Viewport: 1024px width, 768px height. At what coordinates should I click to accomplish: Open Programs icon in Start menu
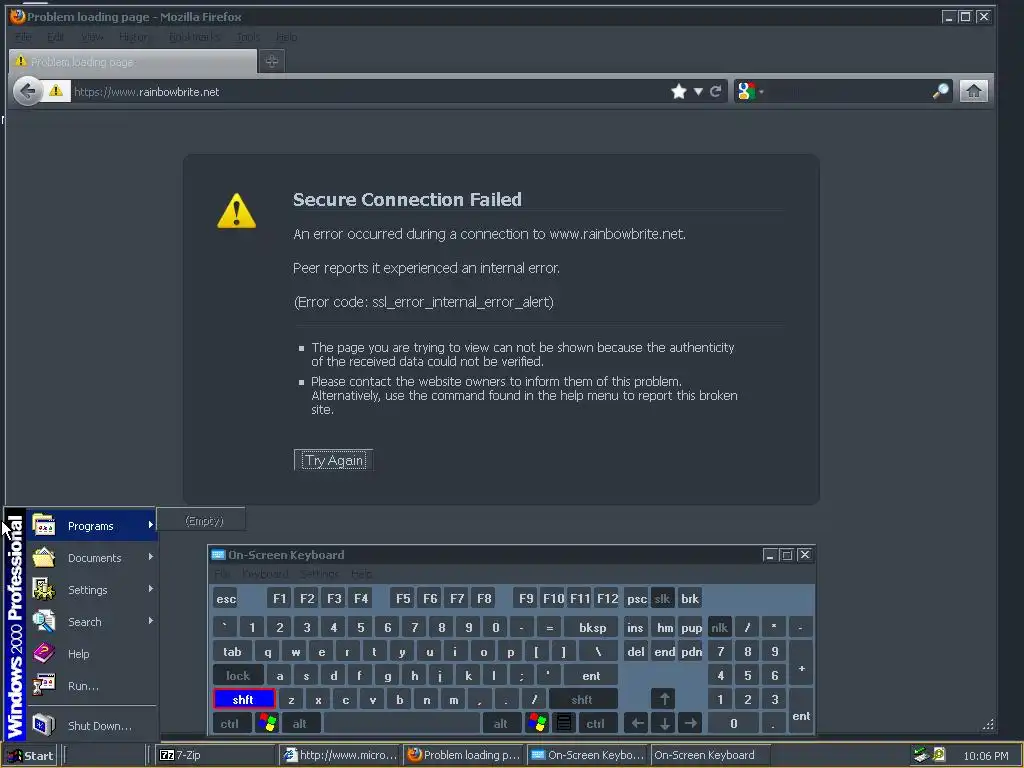point(44,525)
